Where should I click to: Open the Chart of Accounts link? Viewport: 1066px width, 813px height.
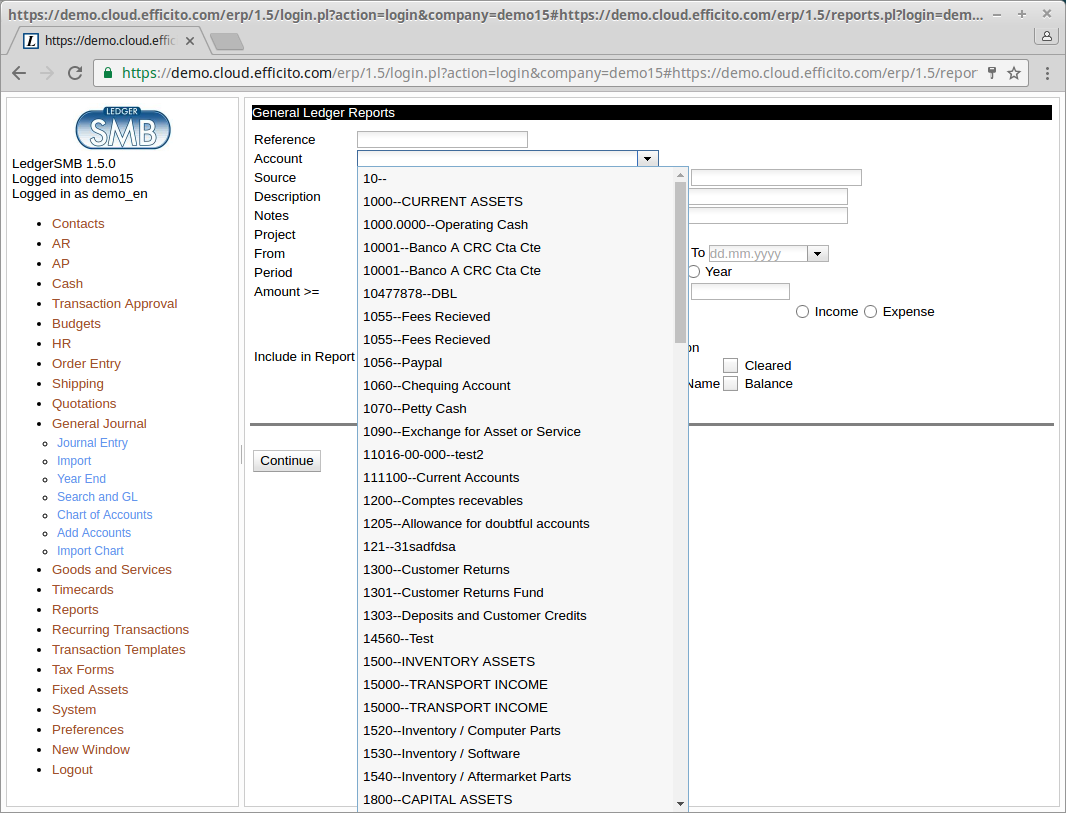coord(105,515)
